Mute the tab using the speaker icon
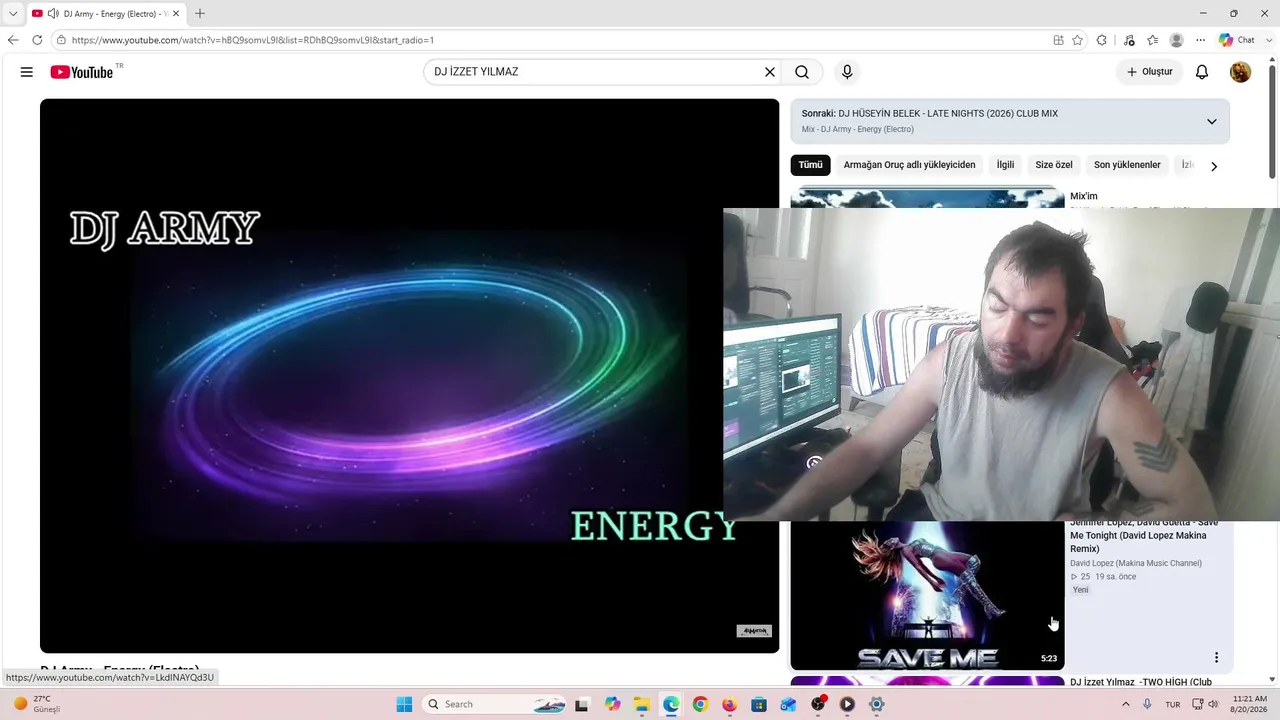This screenshot has width=1280, height=720. (53, 13)
